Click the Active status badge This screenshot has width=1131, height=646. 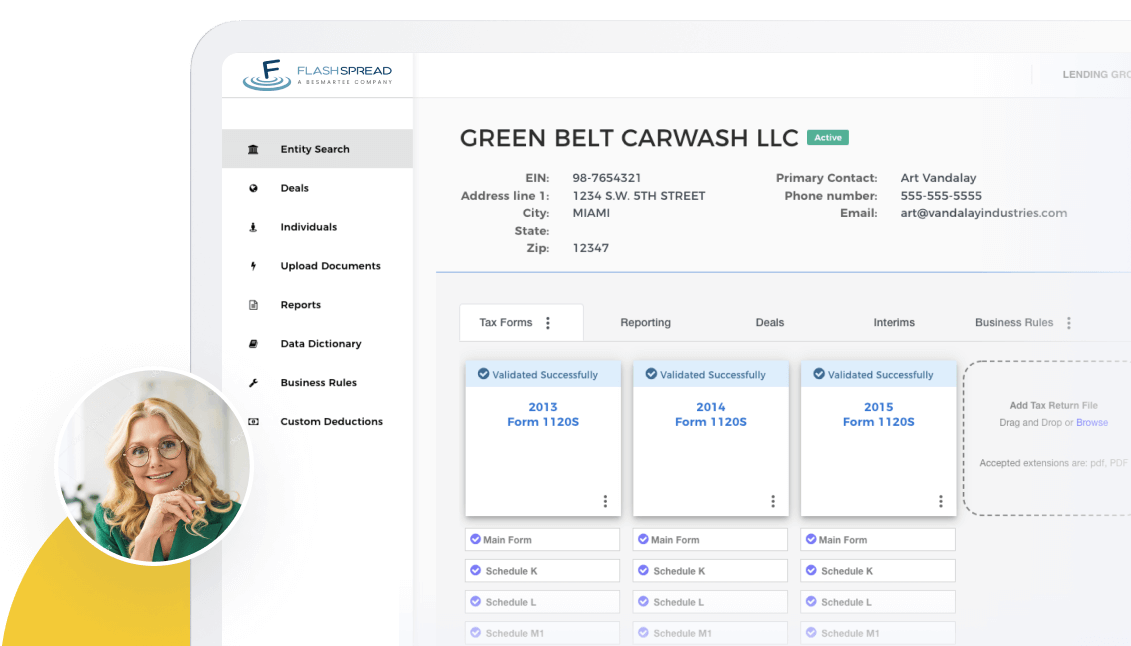[x=827, y=138]
